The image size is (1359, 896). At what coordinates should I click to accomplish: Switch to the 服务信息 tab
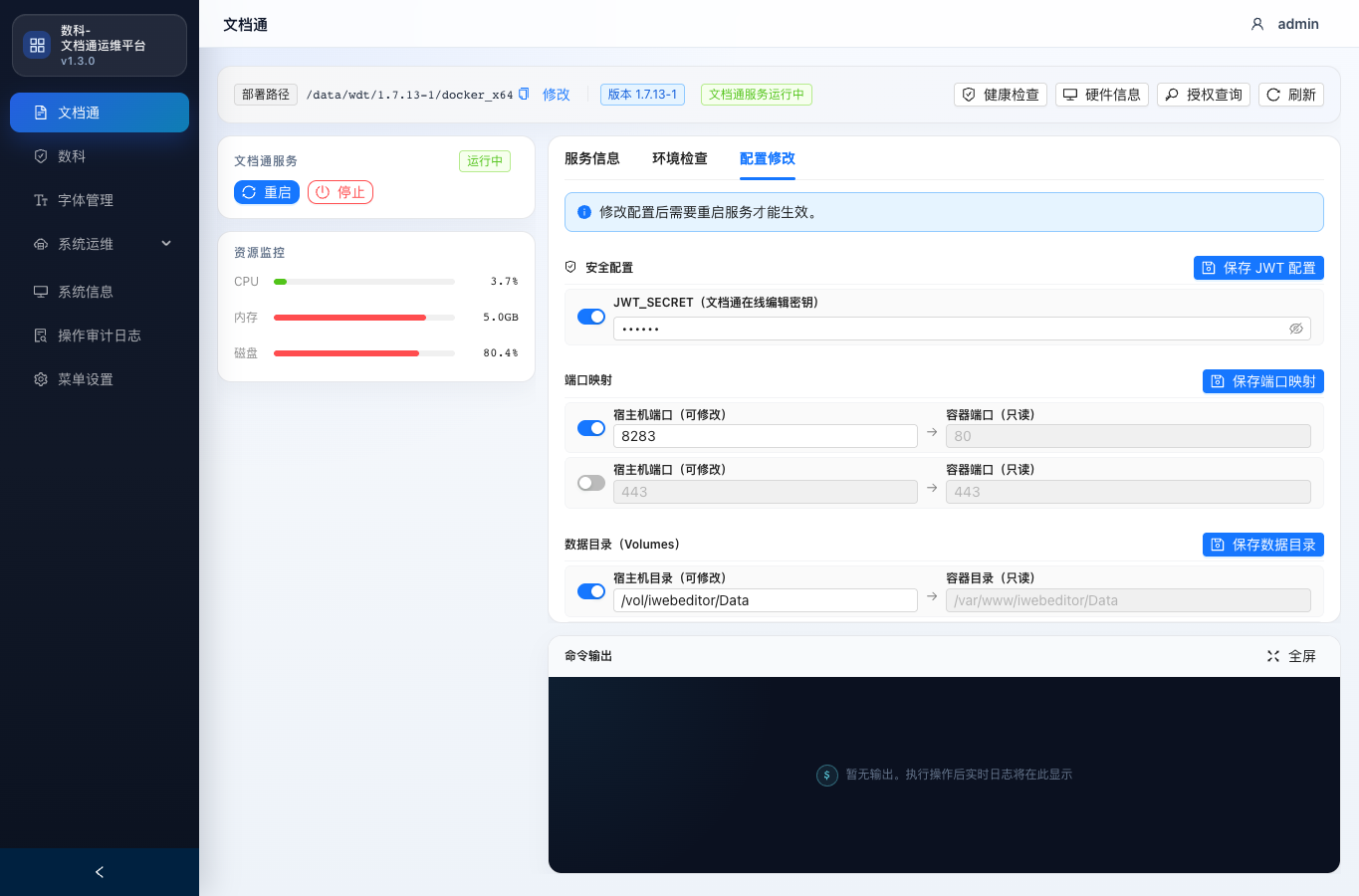pos(592,158)
